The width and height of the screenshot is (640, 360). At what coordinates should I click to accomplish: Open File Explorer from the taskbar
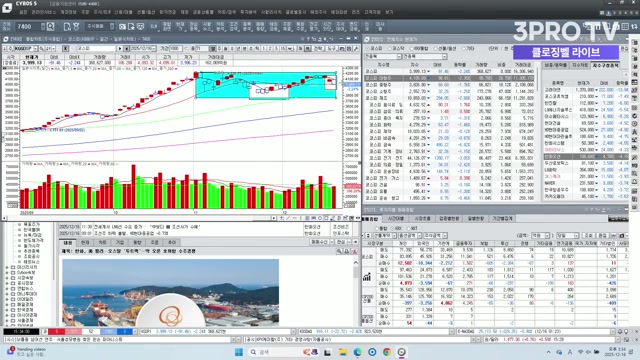(x=343, y=352)
